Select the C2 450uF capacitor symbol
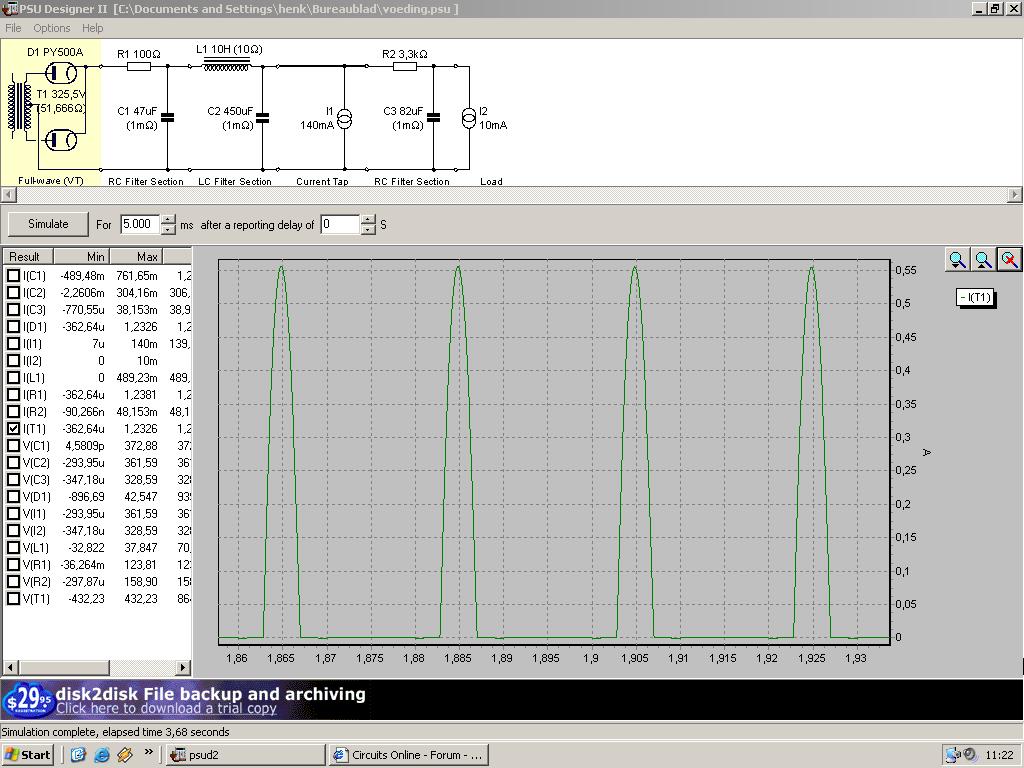Screen dimensions: 1024x768 262,118
